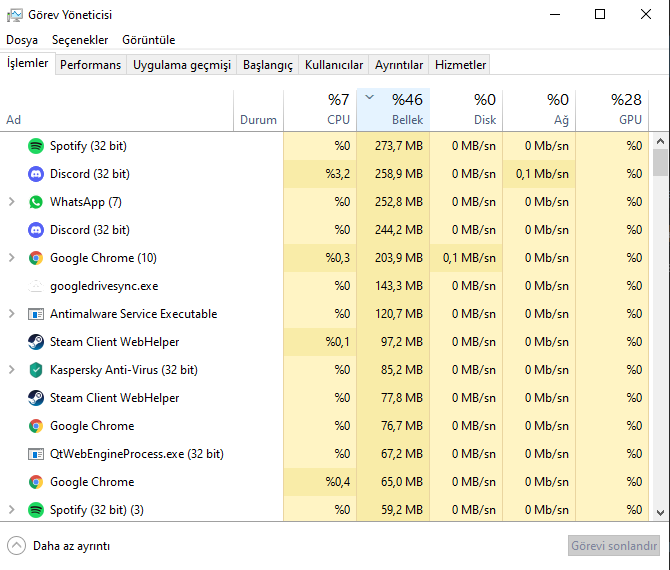Image resolution: width=670 pixels, height=570 pixels.
Task: Click the QtWebEngineProcess.exe icon
Action: coord(36,454)
